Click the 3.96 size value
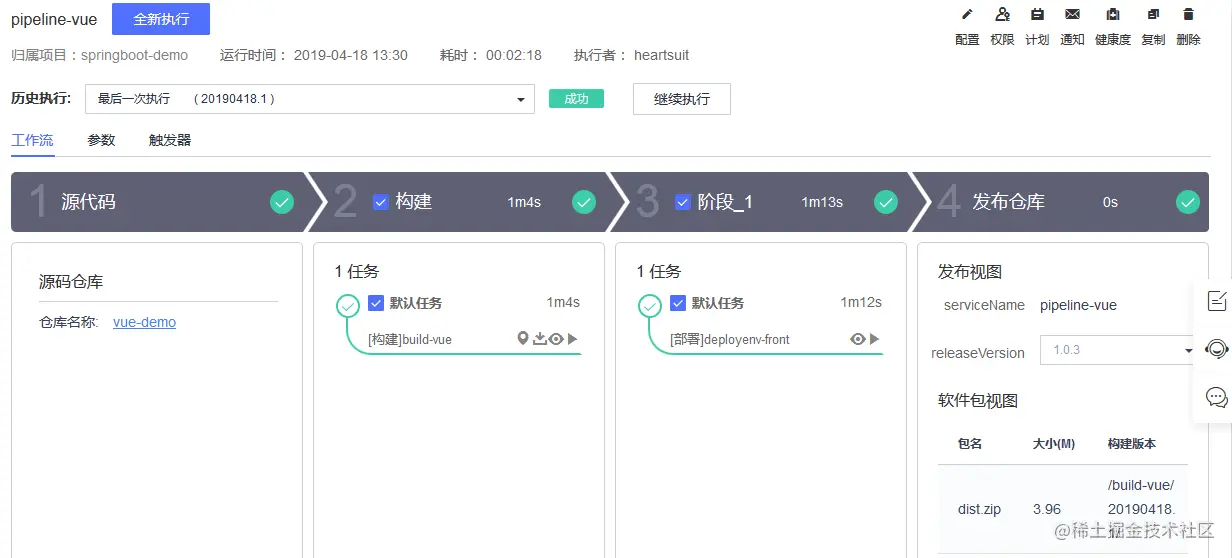This screenshot has height=558, width=1232. [x=1047, y=509]
